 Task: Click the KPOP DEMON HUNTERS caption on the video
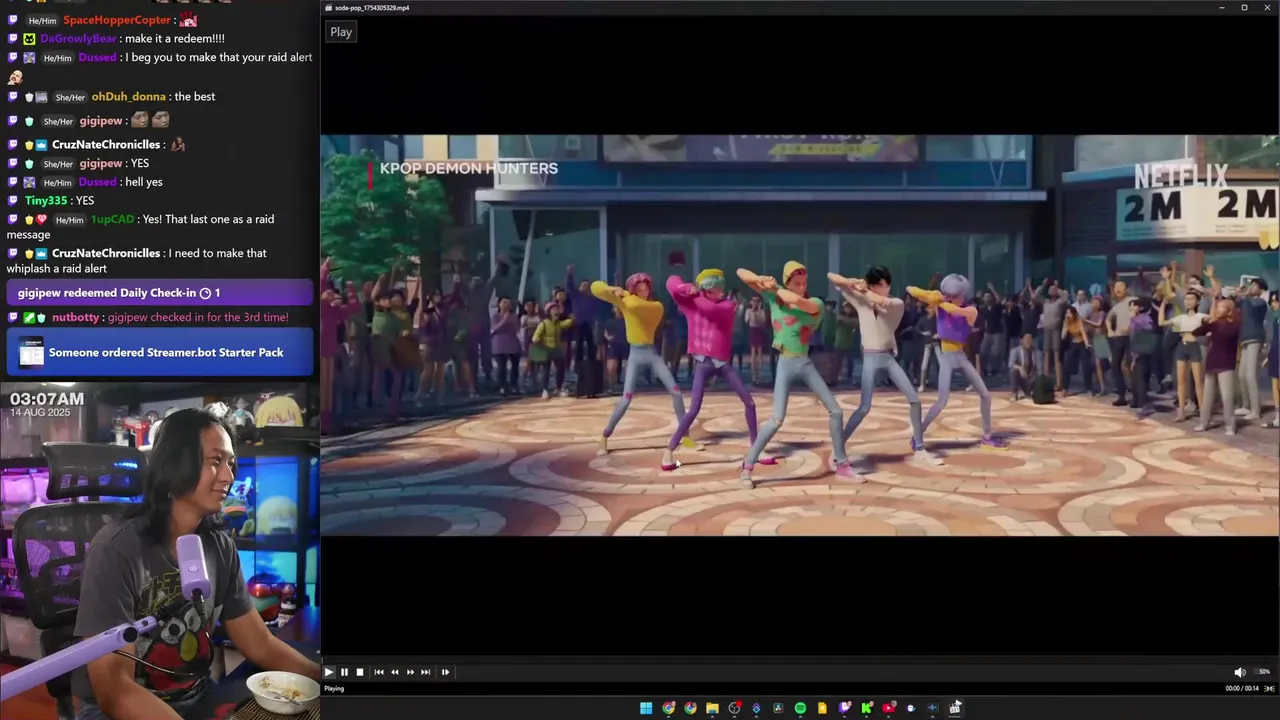(469, 168)
